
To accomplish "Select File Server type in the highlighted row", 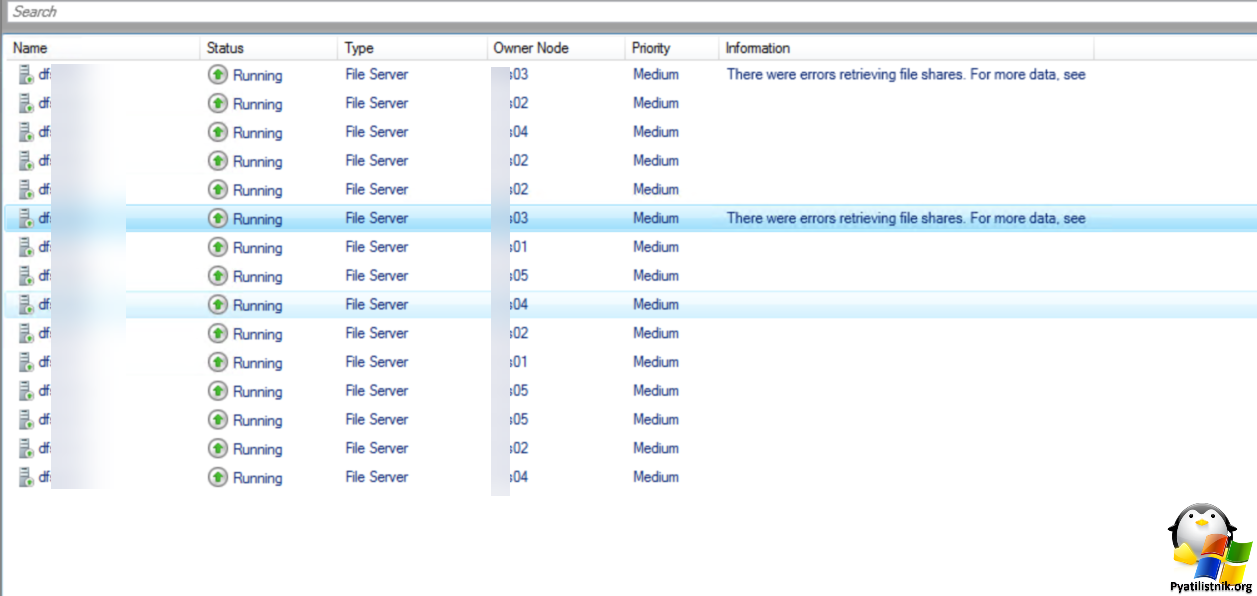I will click(x=377, y=218).
